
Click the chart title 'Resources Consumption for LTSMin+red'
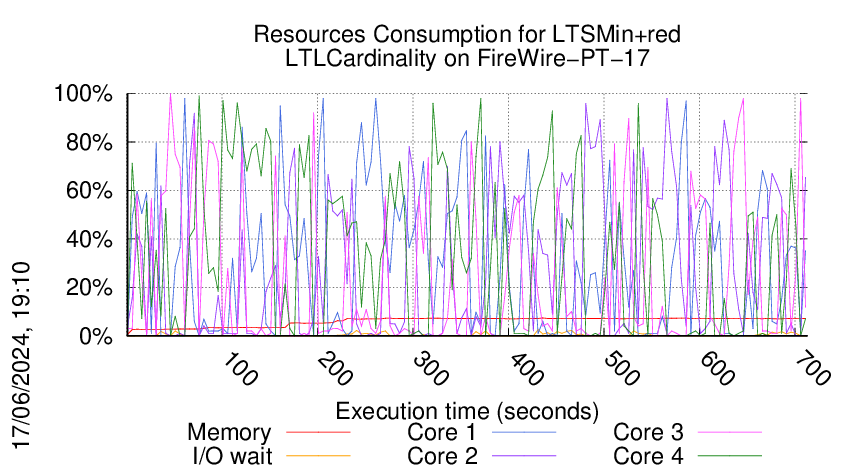point(467,35)
